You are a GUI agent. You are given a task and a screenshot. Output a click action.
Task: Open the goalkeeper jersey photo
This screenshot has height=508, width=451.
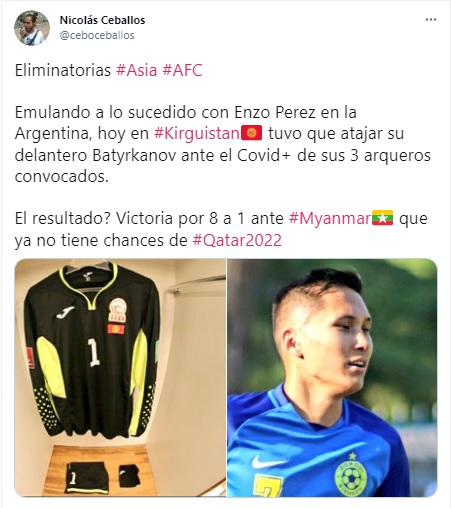coord(120,378)
